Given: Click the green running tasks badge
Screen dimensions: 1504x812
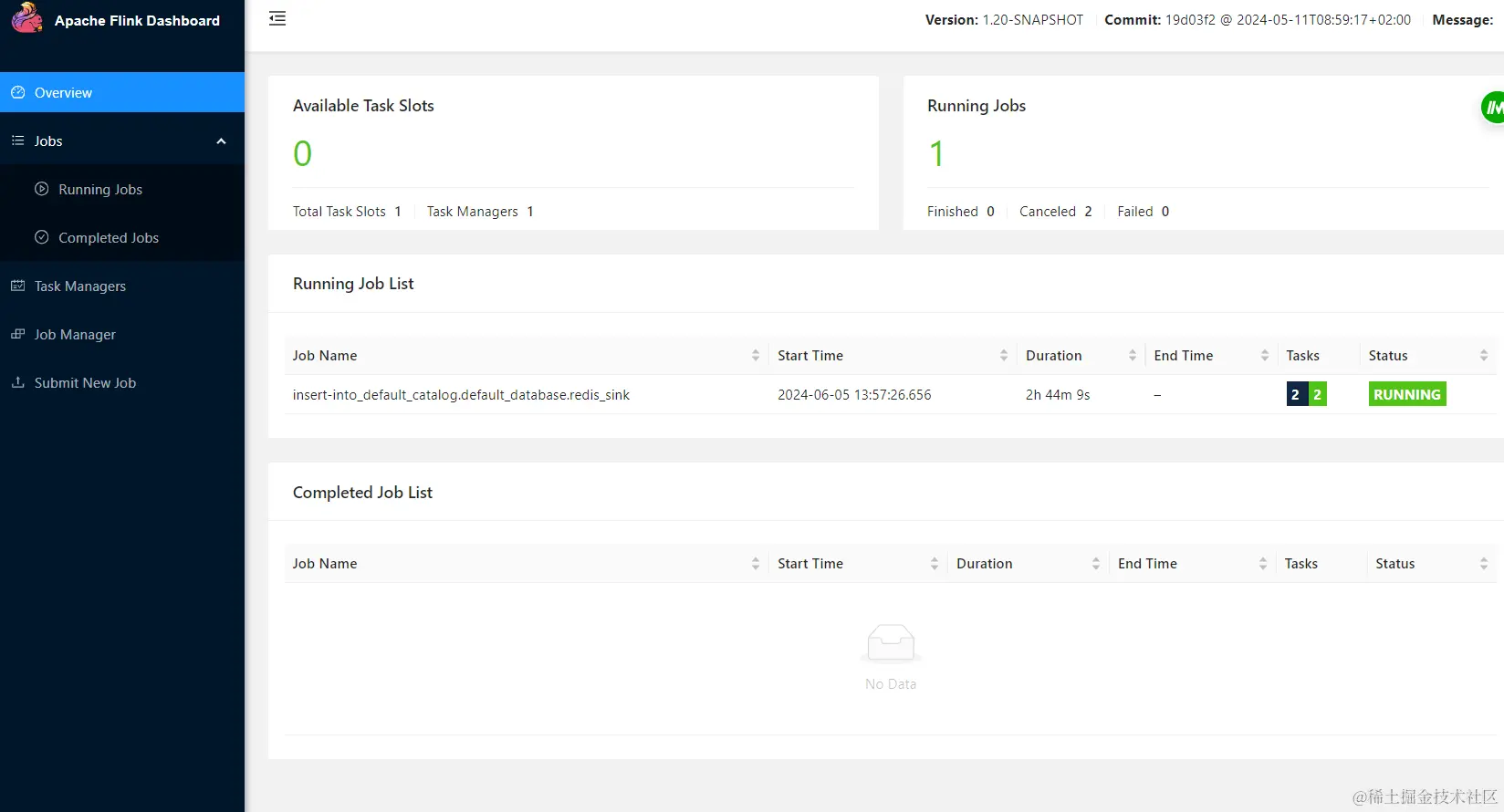Looking at the screenshot, I should pos(1317,394).
